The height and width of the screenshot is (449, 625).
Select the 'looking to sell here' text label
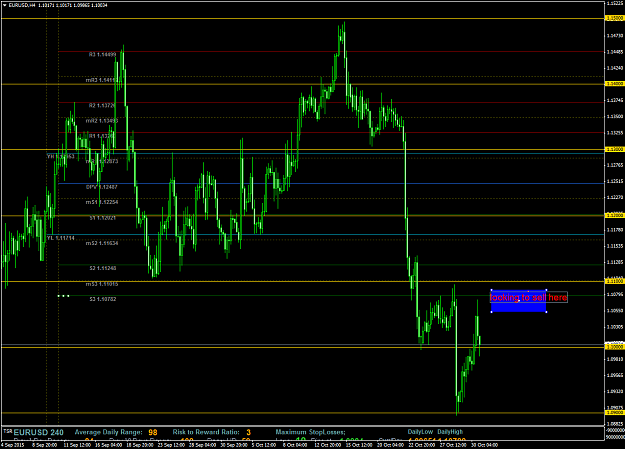tap(528, 297)
